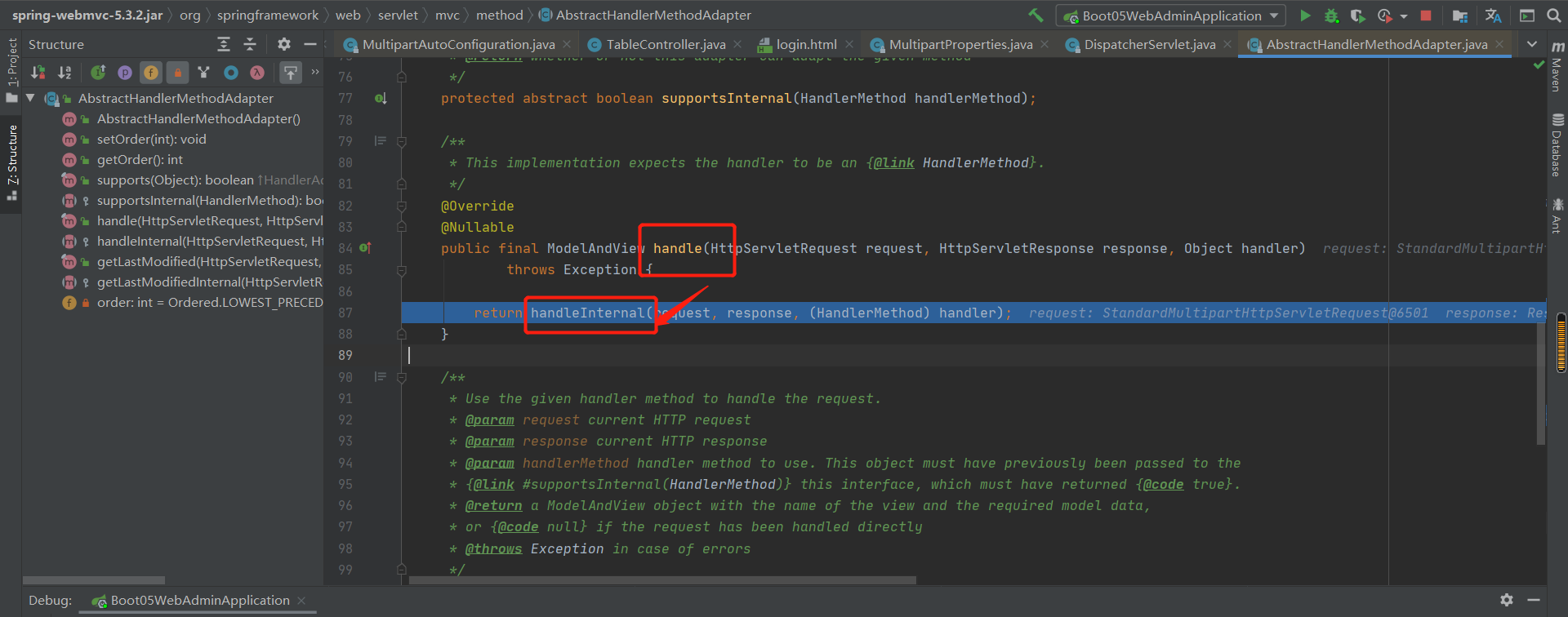Select setOrder(int): void in Structure tree

point(151,139)
